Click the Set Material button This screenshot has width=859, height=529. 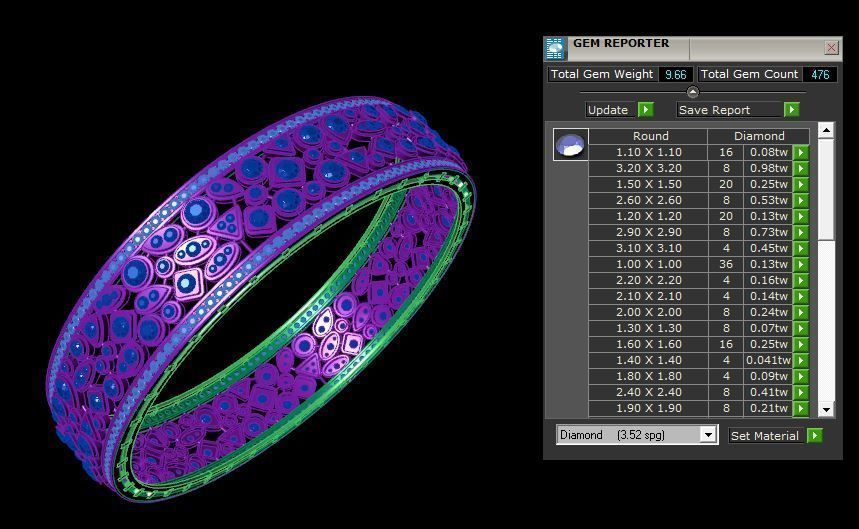768,436
